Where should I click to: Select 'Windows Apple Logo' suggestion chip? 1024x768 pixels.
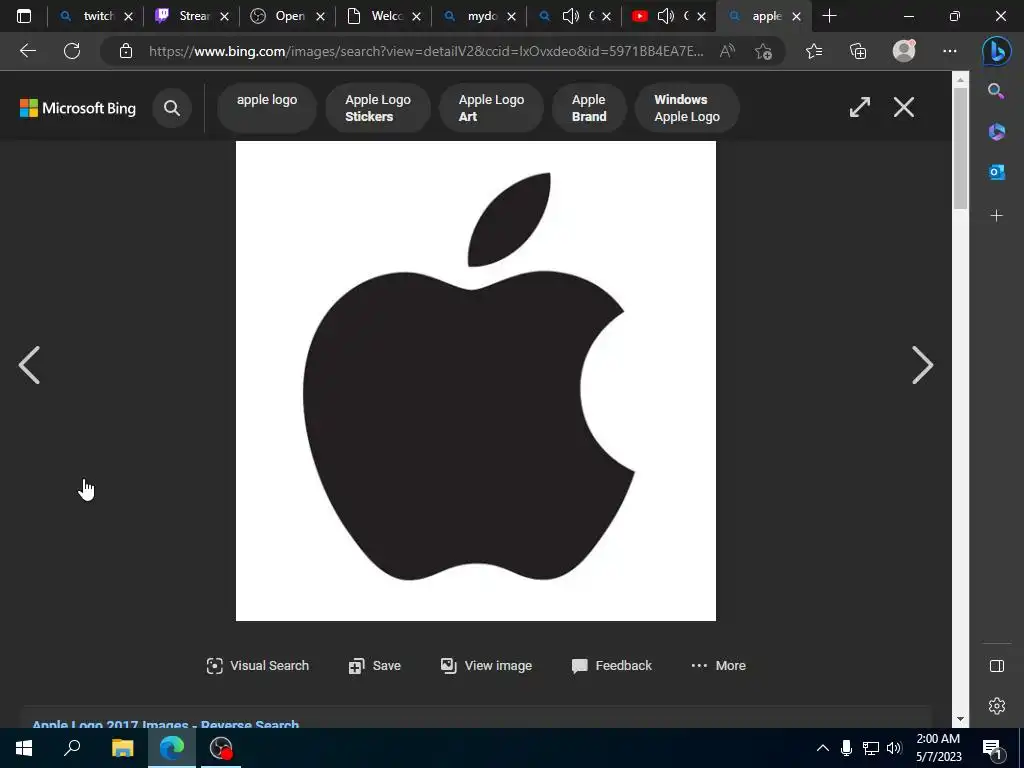coord(687,108)
